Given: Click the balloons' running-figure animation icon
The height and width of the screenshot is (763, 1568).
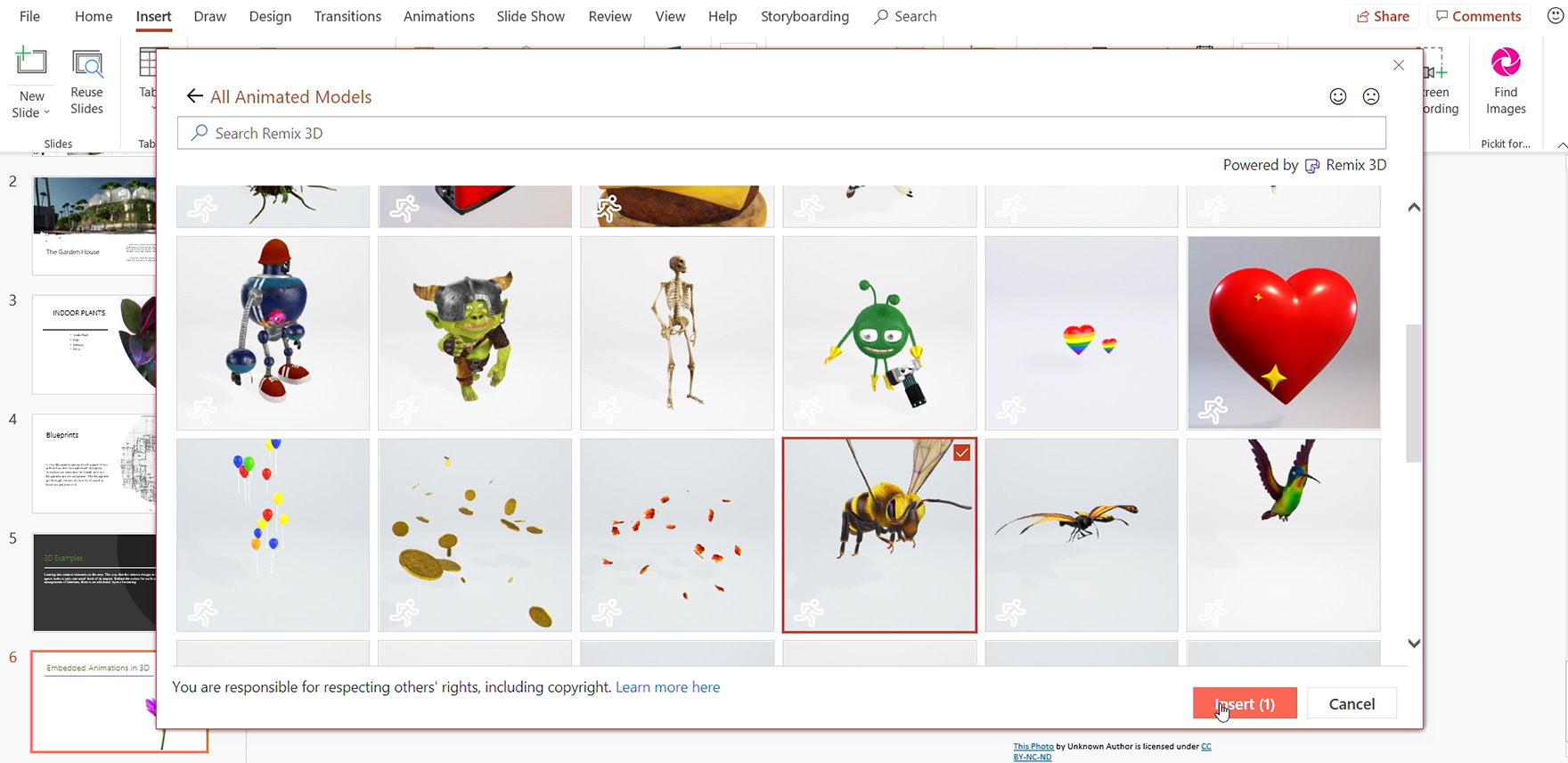Looking at the screenshot, I should 202,613.
